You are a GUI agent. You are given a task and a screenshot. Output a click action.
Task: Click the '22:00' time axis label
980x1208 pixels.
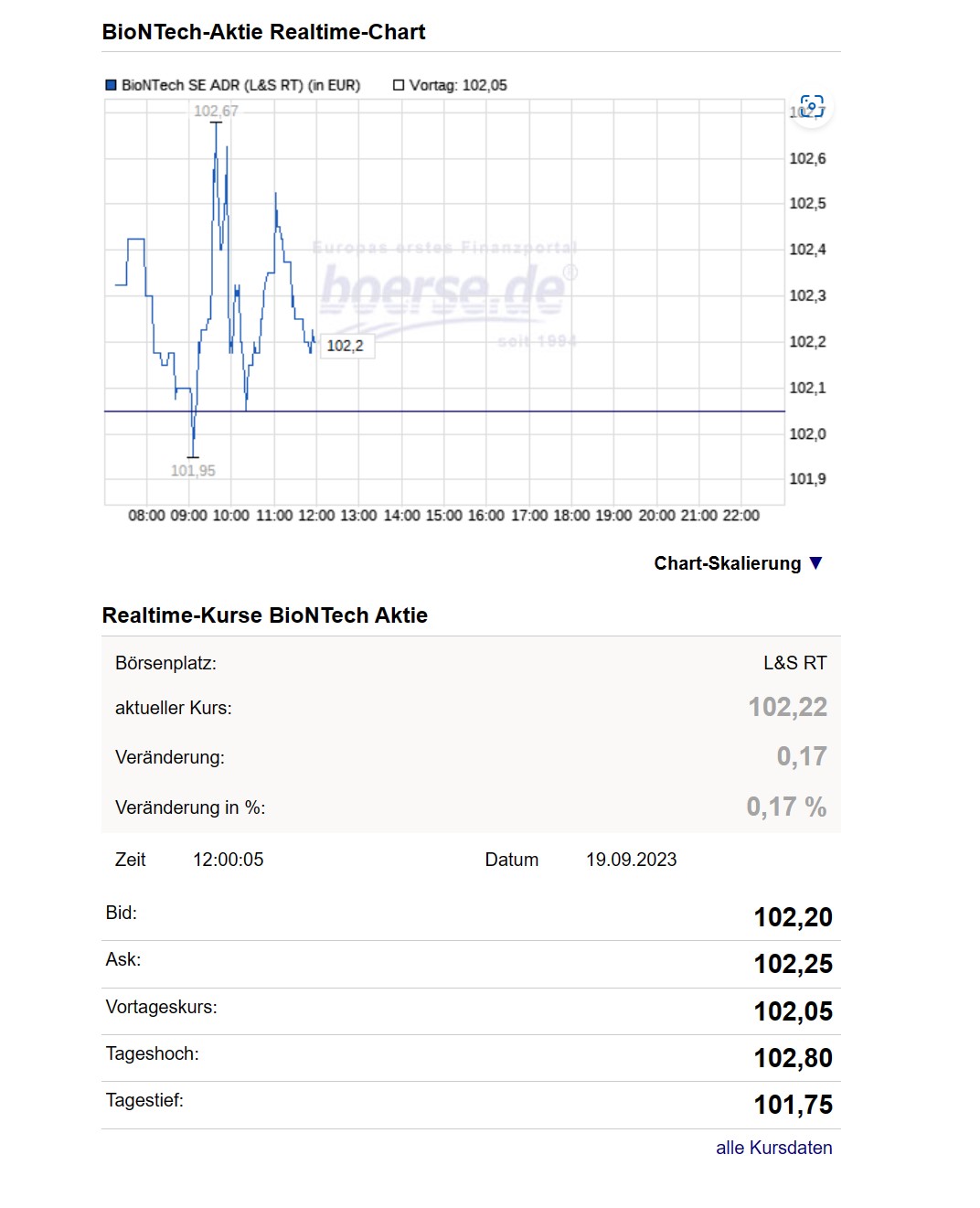pos(740,516)
